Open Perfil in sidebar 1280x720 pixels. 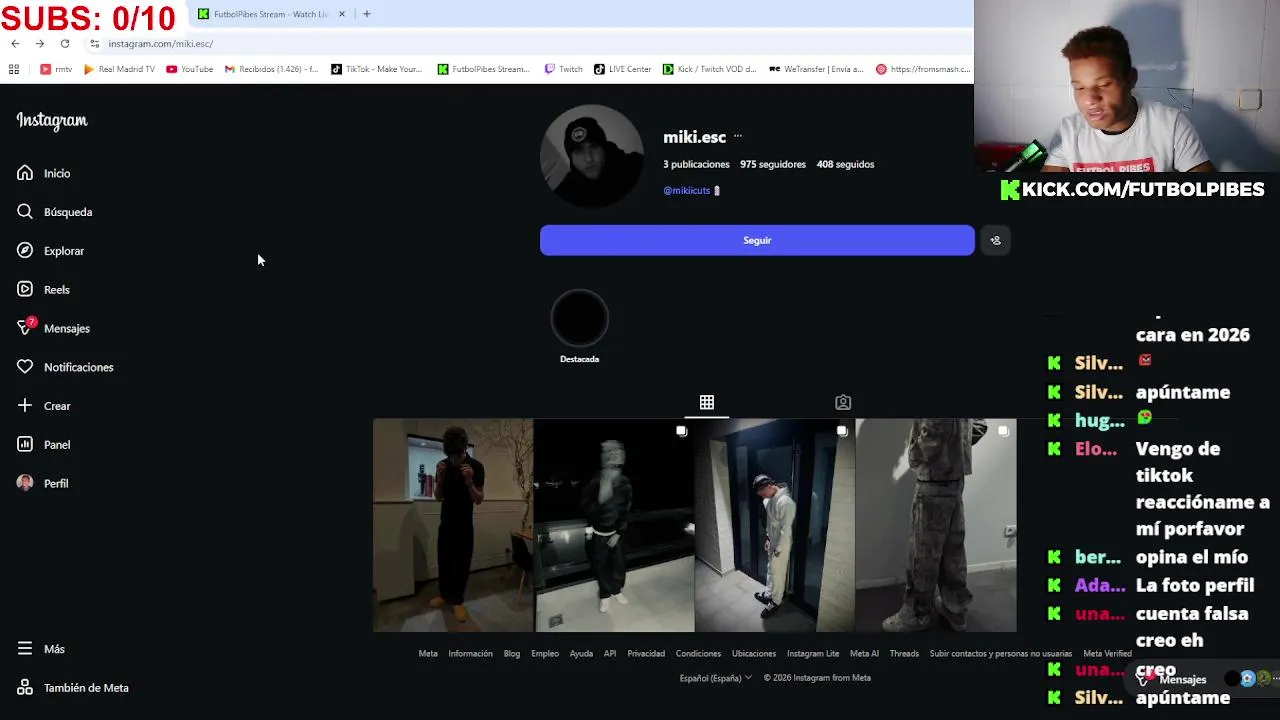click(43, 483)
